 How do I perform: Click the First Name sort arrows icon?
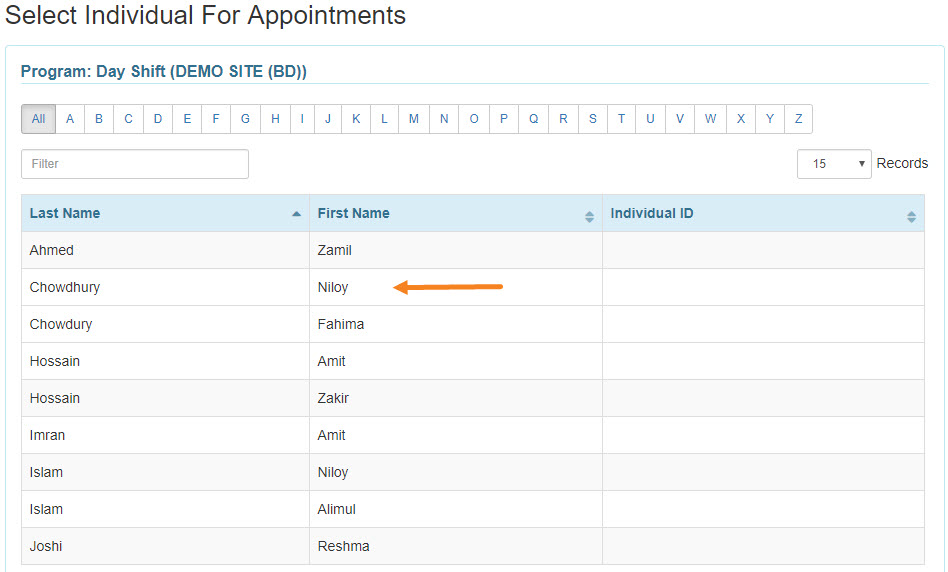point(589,216)
